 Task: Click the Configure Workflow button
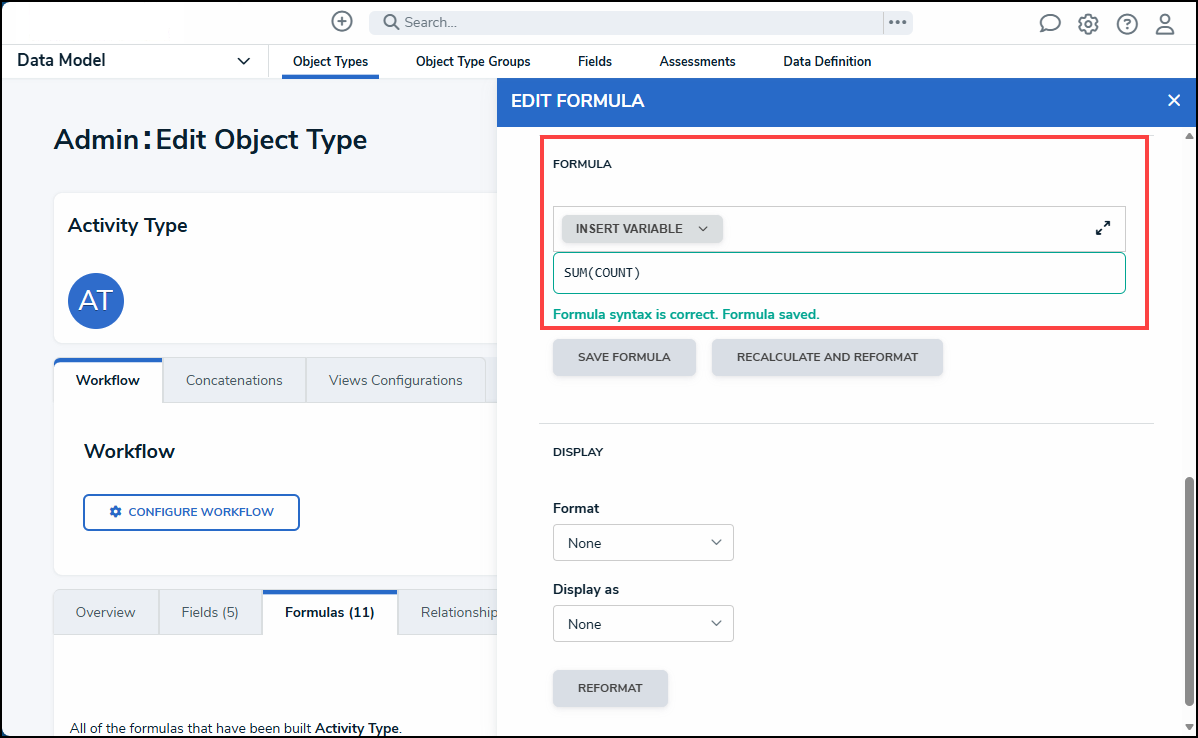pyautogui.click(x=191, y=512)
